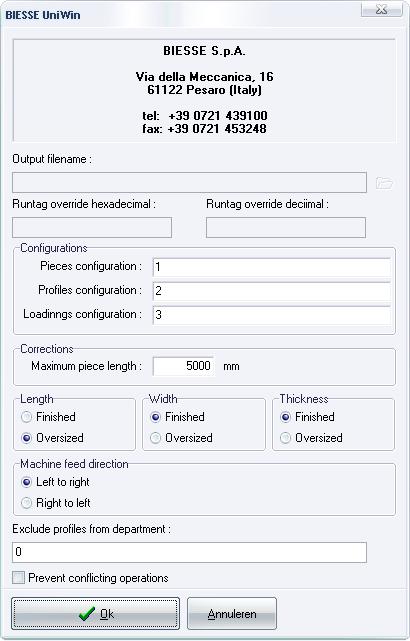This screenshot has height=641, width=410.
Task: Focus the Profiles configuration field
Action: point(271,291)
